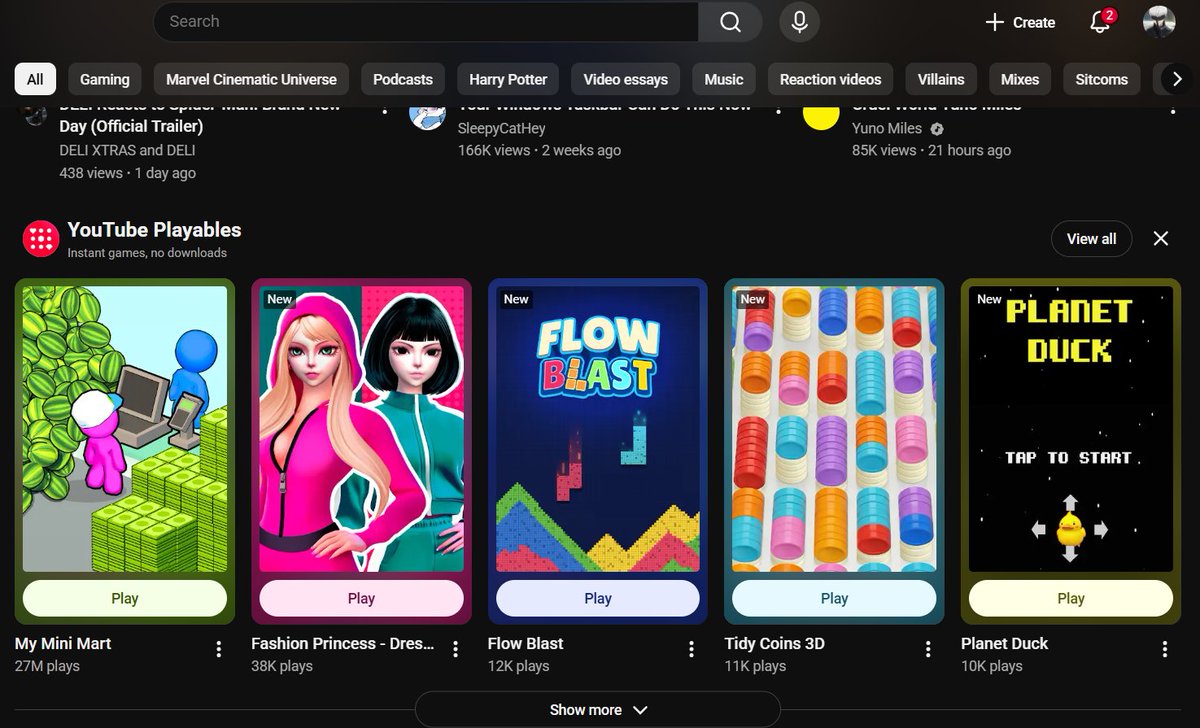Image resolution: width=1200 pixels, height=728 pixels.
Task: Open Flow Blast options menu
Action: [691, 649]
